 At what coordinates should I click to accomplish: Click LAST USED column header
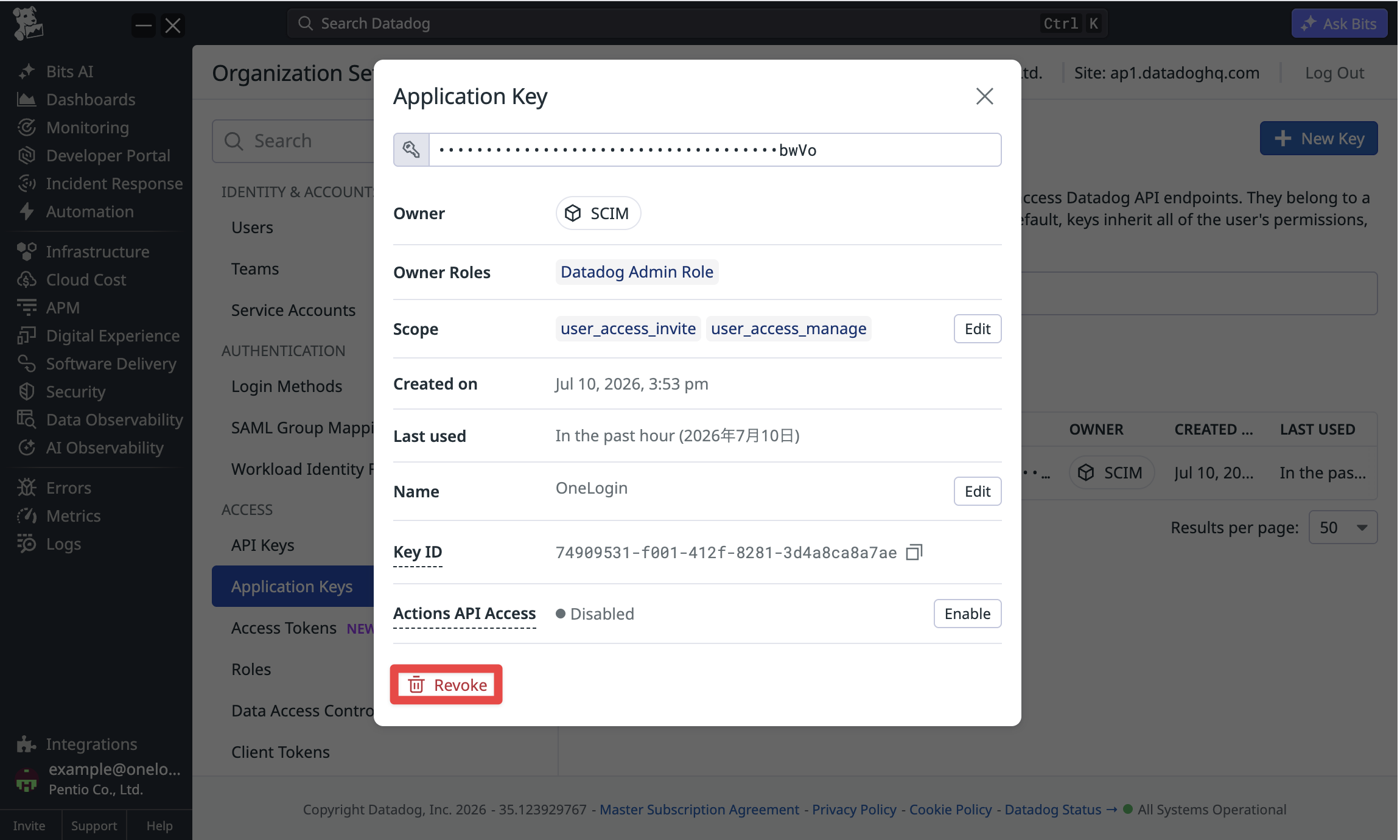[x=1317, y=429]
